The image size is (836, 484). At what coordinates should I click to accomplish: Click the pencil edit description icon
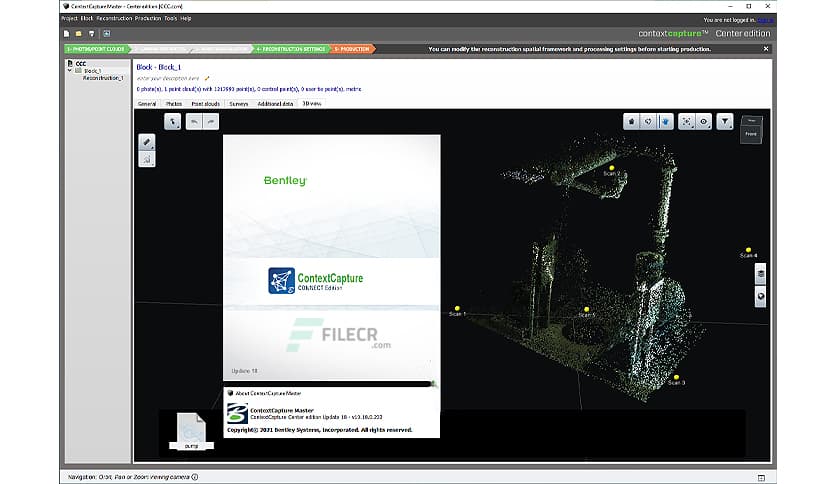pyautogui.click(x=207, y=78)
